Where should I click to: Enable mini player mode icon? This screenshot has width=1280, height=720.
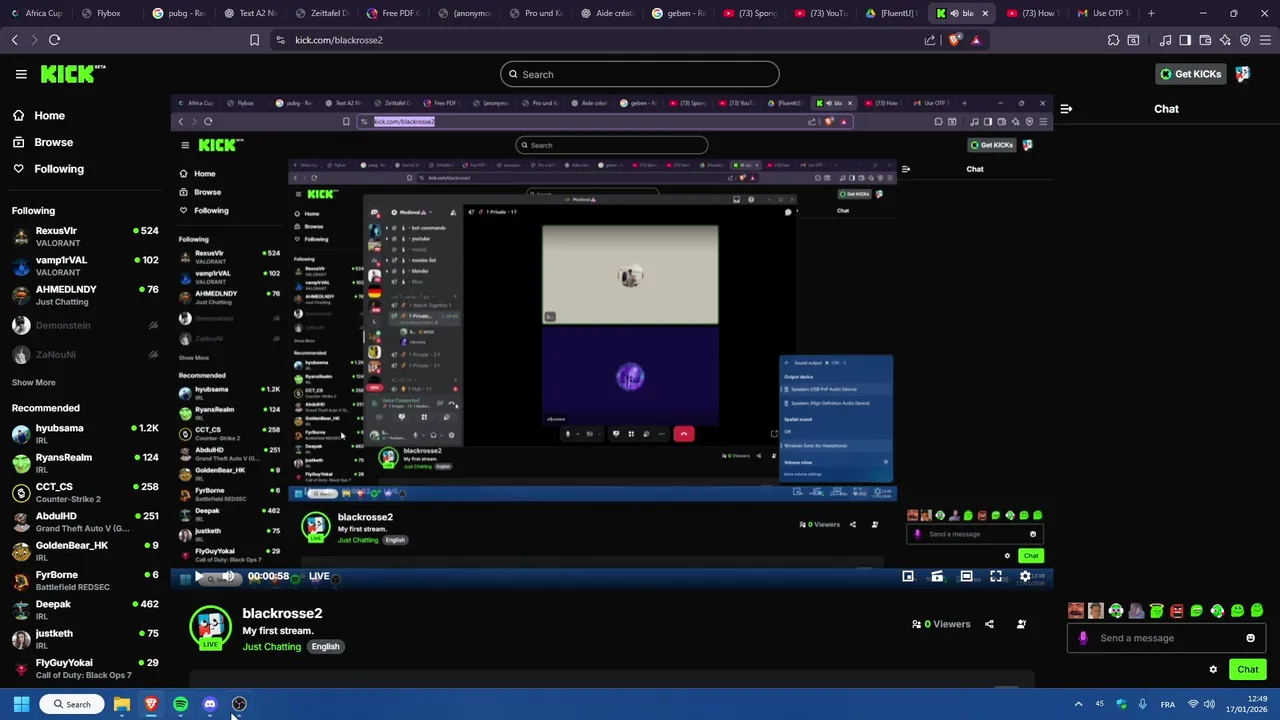908,576
